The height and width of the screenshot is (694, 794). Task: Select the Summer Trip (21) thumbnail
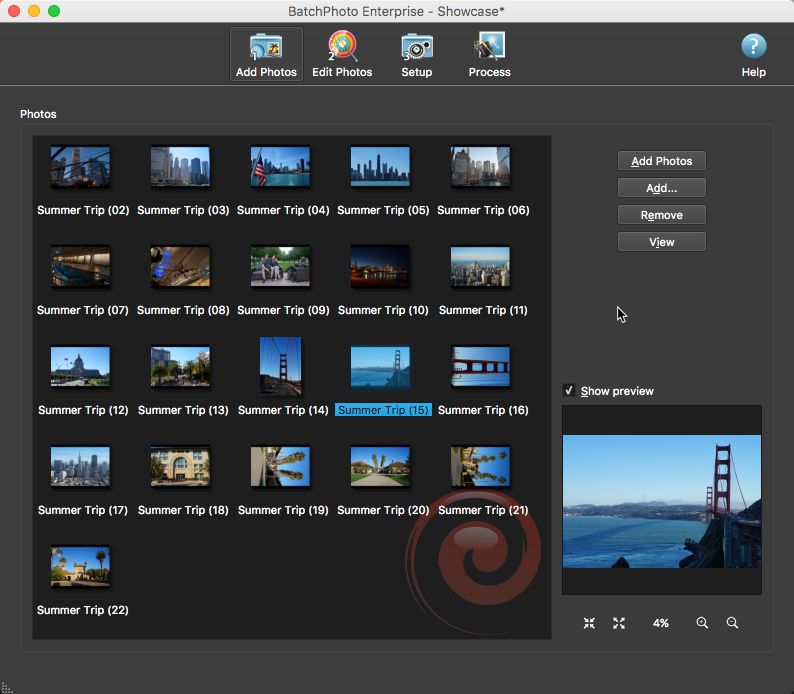[481, 466]
